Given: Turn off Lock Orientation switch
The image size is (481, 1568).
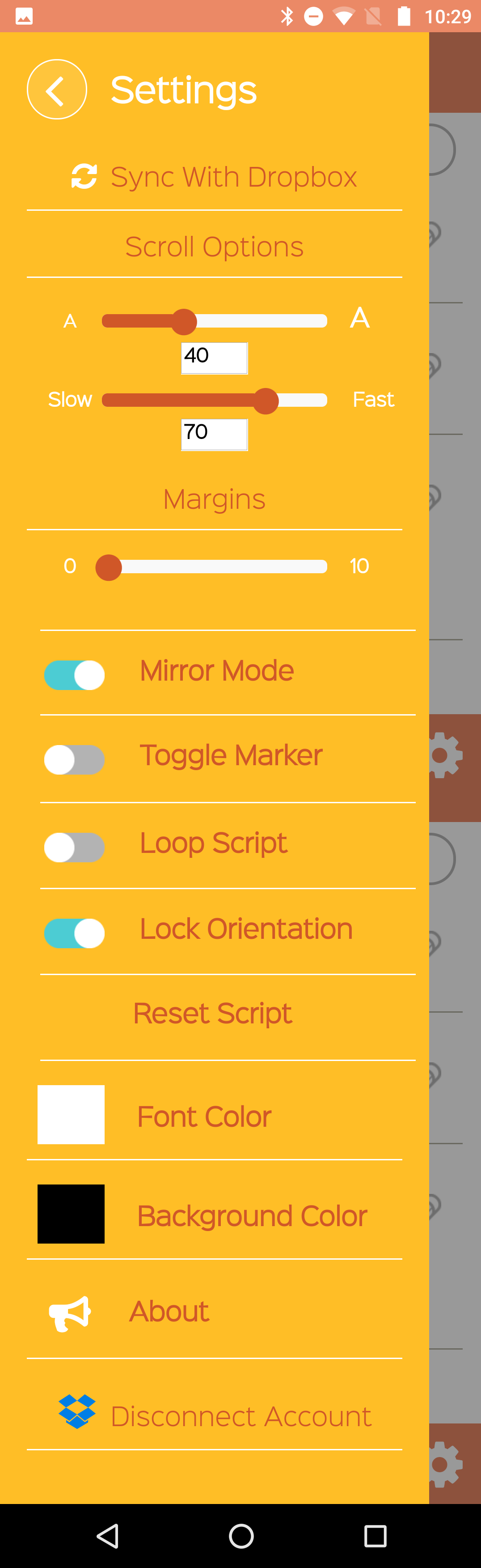Looking at the screenshot, I should coord(74,933).
